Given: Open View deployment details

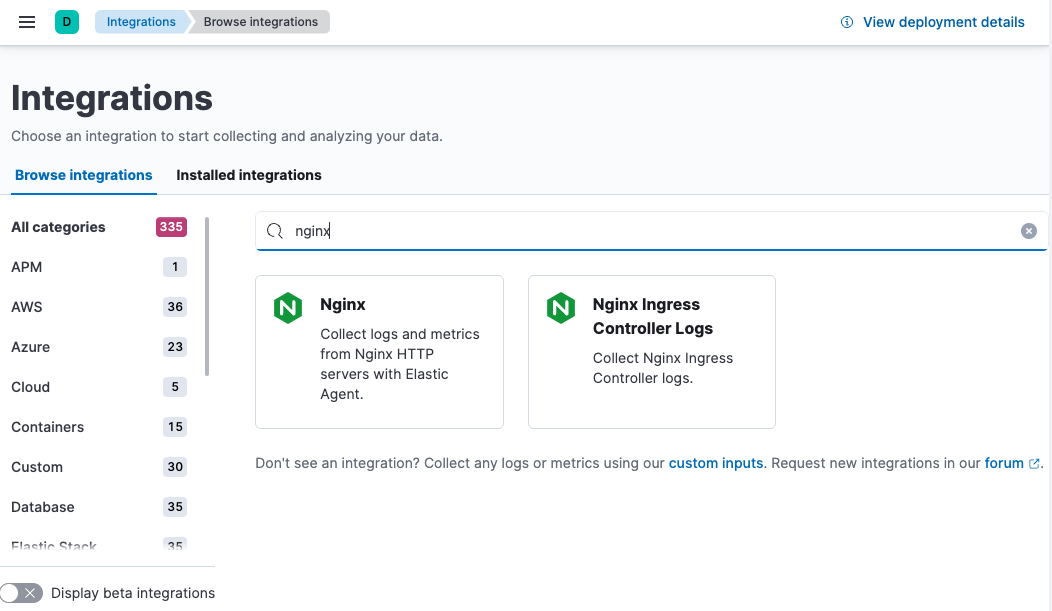Looking at the screenshot, I should tap(941, 21).
